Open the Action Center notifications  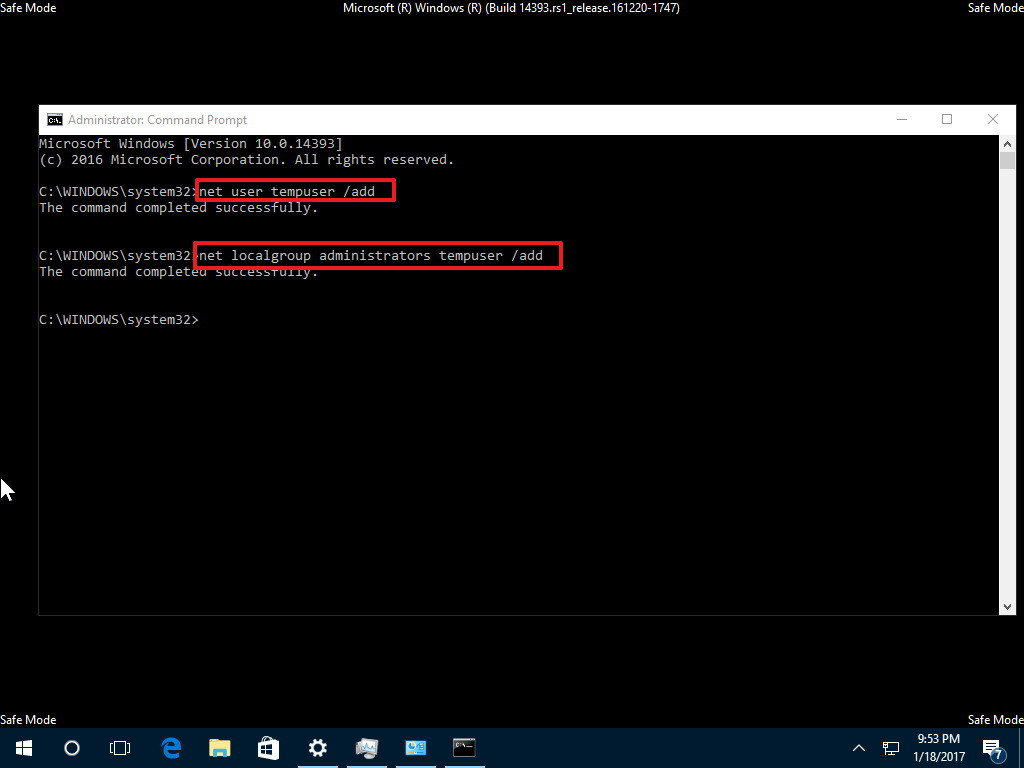click(x=993, y=747)
